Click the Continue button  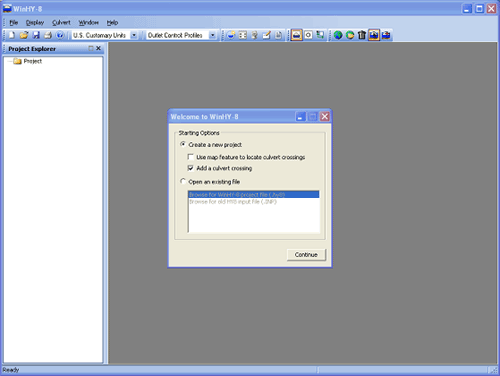(x=306, y=255)
